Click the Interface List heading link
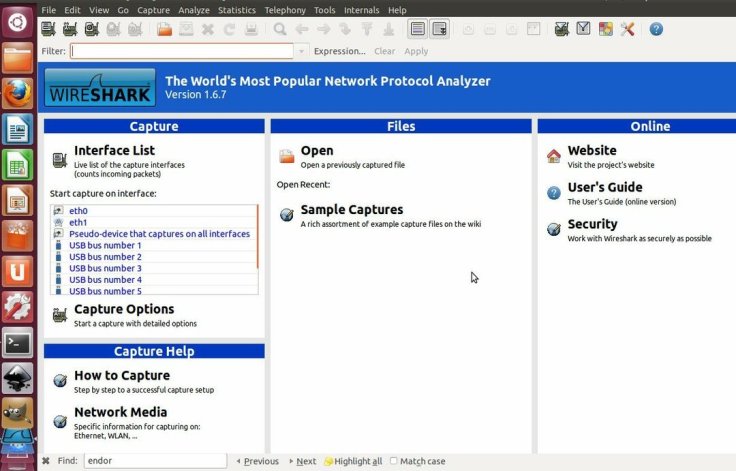The width and height of the screenshot is (736, 471). click(x=114, y=150)
